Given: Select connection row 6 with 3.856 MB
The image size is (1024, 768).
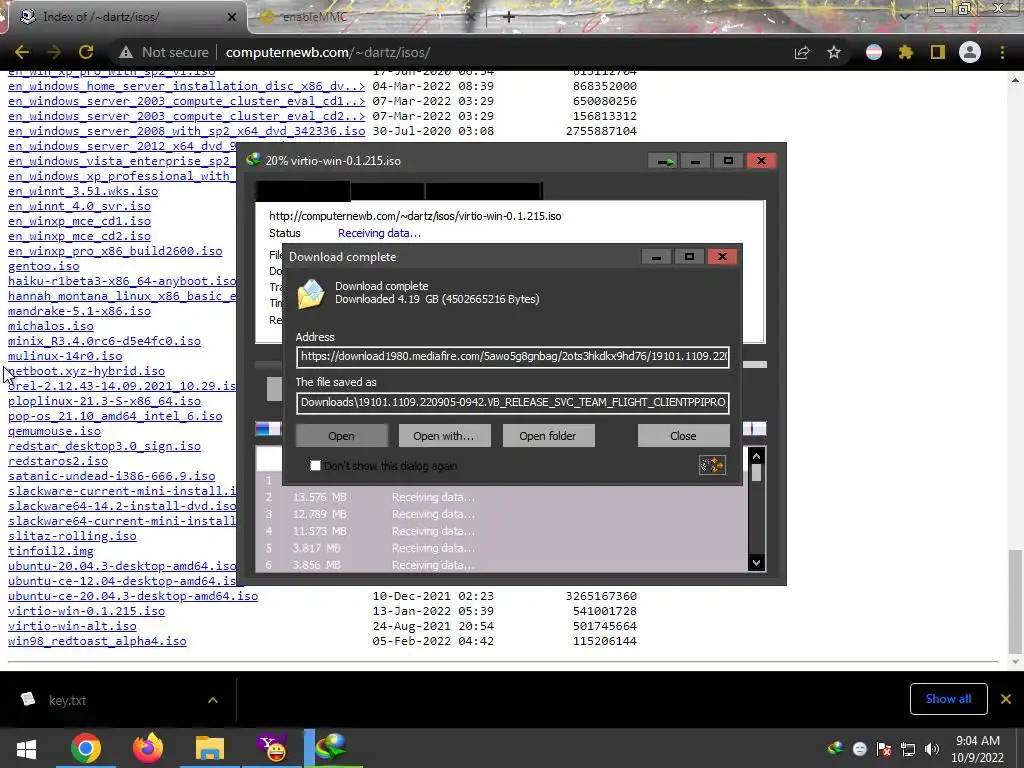Looking at the screenshot, I should pos(501,565).
